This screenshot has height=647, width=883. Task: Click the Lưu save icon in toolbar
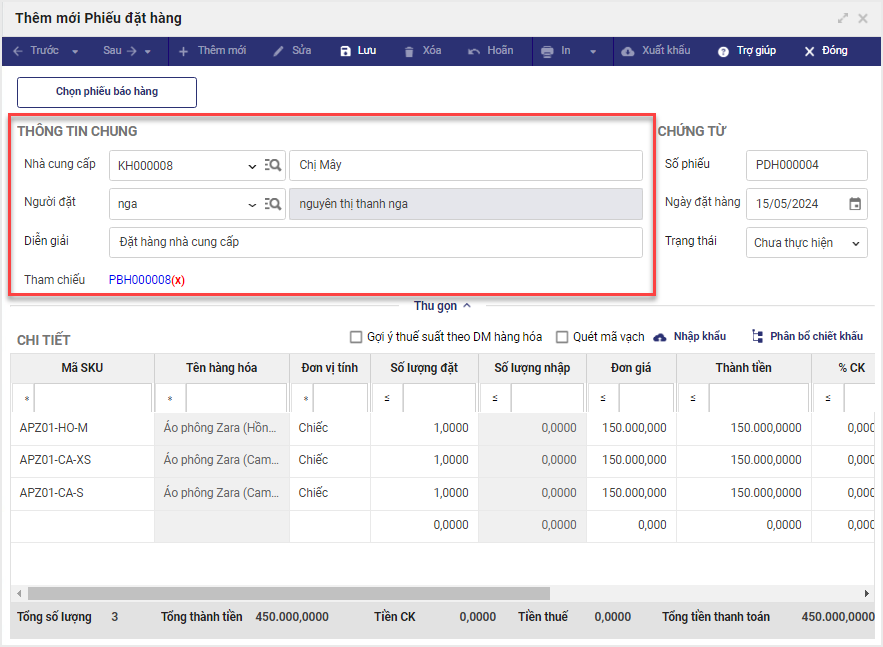[x=346, y=51]
